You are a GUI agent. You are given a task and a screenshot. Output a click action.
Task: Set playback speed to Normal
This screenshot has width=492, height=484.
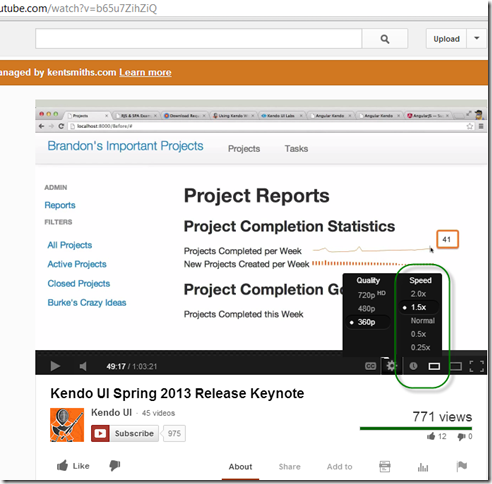click(x=423, y=320)
